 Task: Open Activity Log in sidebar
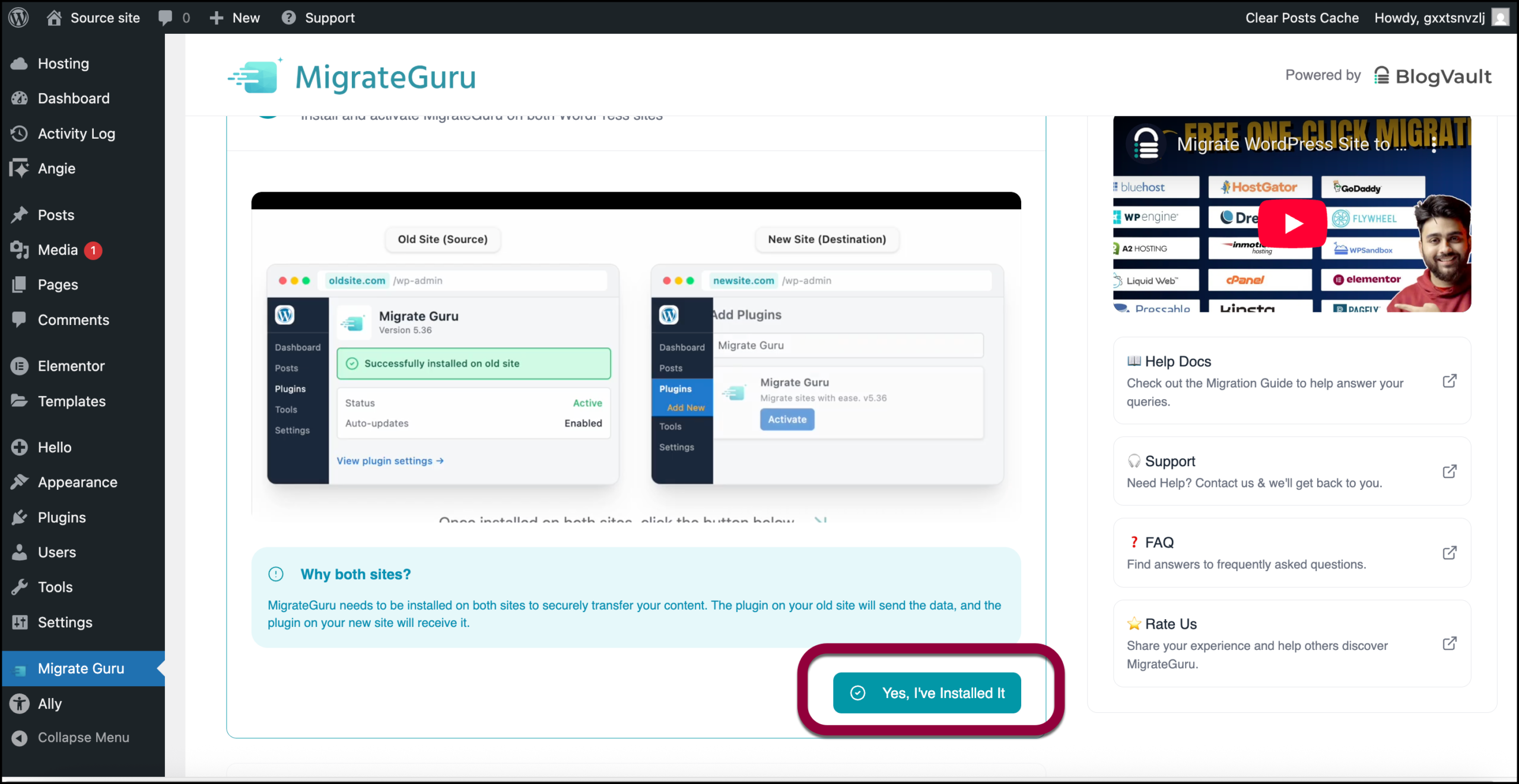point(76,133)
